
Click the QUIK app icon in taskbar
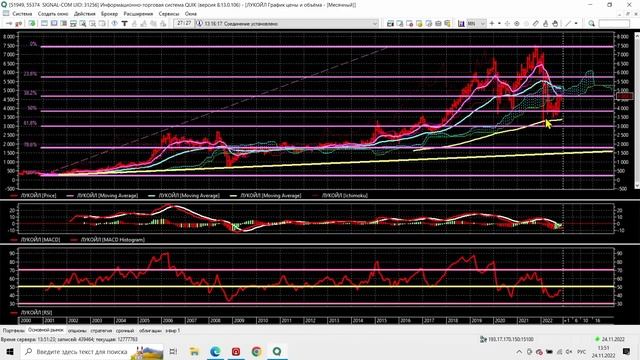pyautogui.click(x=277, y=351)
